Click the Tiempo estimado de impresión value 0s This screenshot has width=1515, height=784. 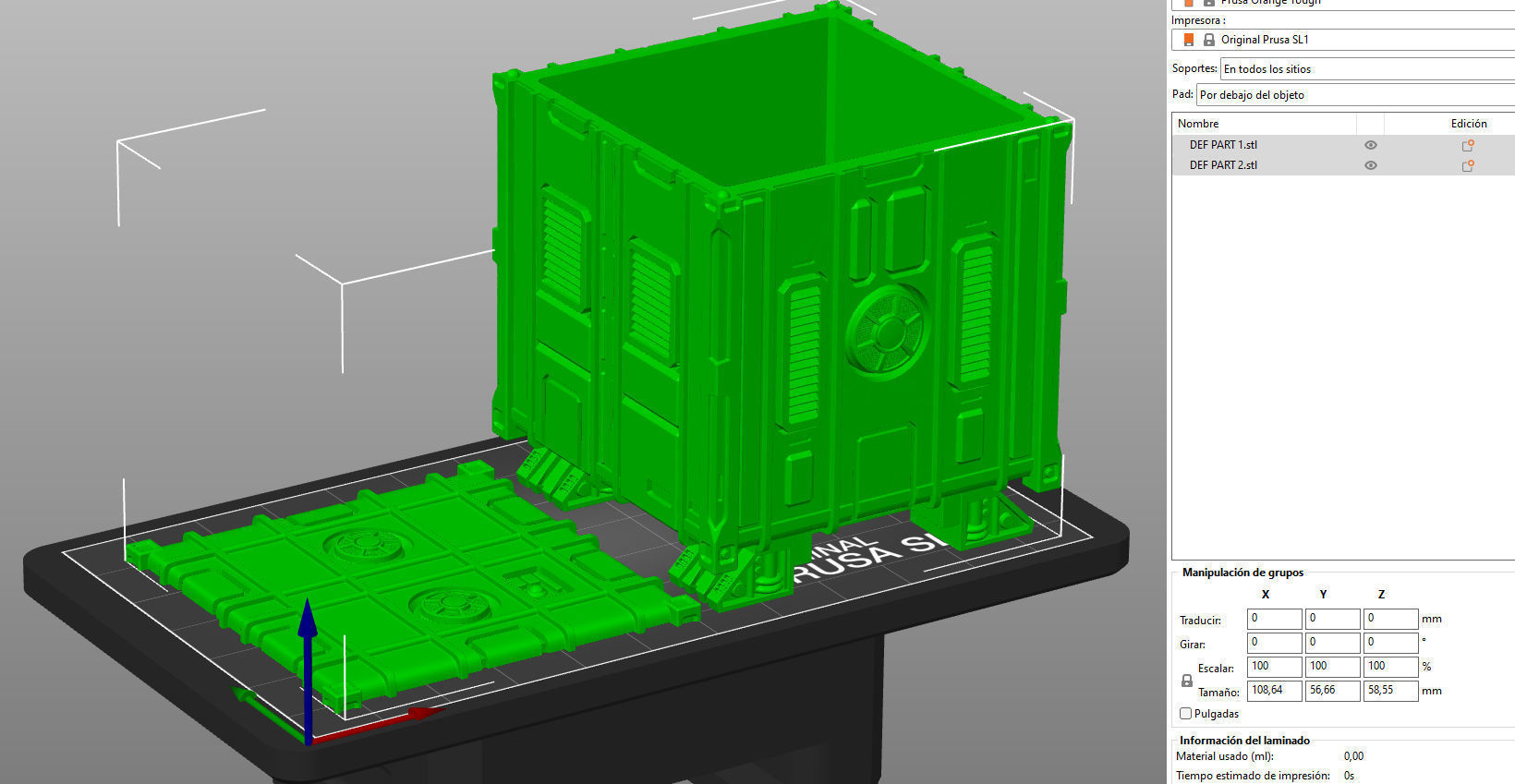(1350, 776)
